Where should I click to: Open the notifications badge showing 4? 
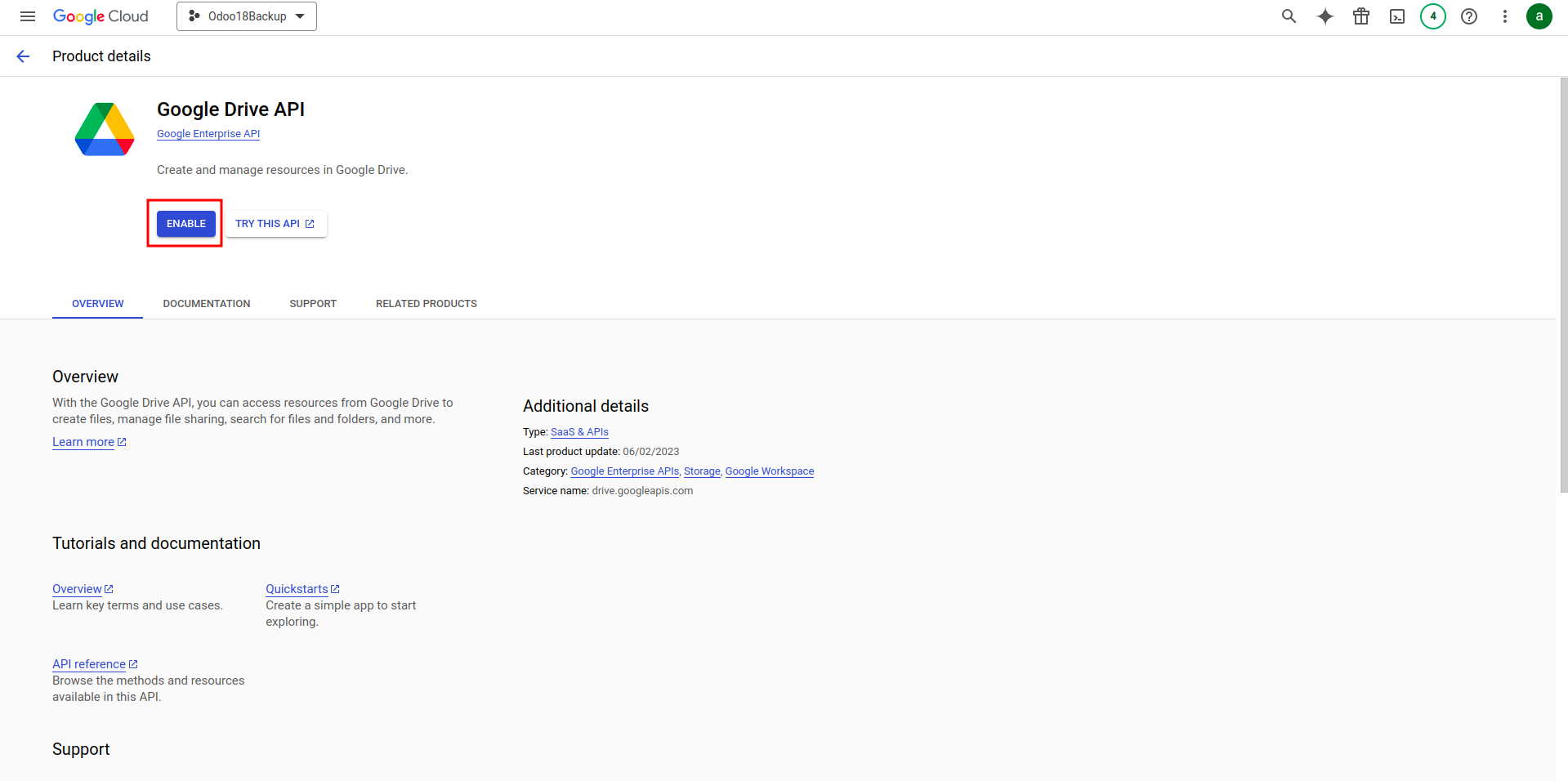click(1432, 16)
